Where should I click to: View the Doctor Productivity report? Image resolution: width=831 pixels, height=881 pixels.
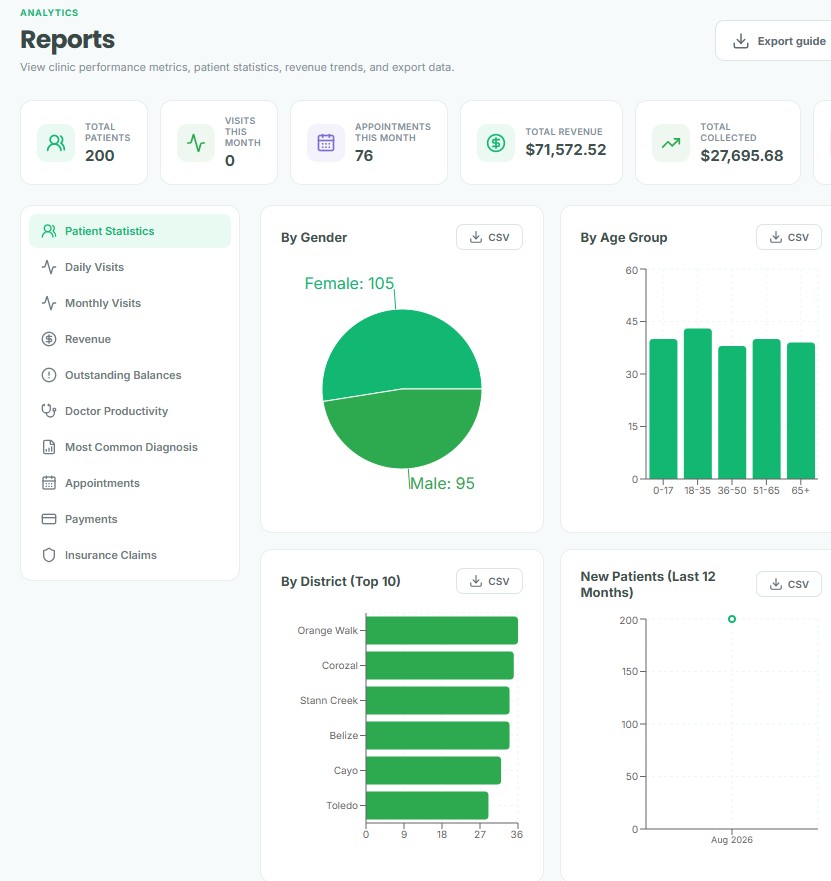(x=130, y=411)
